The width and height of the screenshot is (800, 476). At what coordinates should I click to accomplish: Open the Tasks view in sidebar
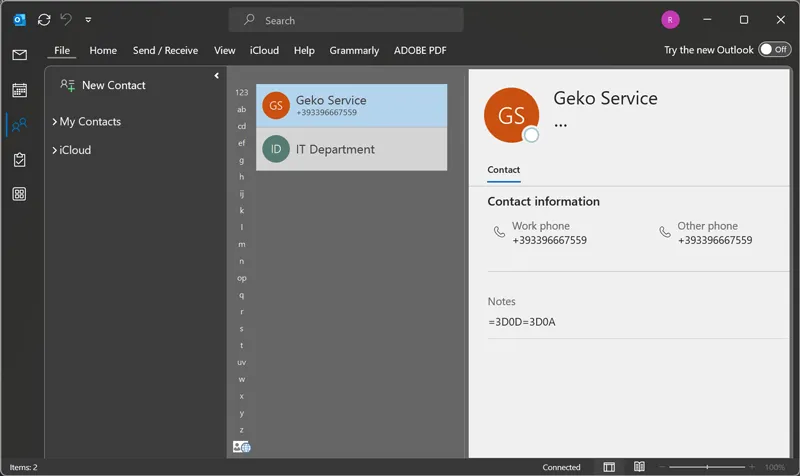pos(19,160)
